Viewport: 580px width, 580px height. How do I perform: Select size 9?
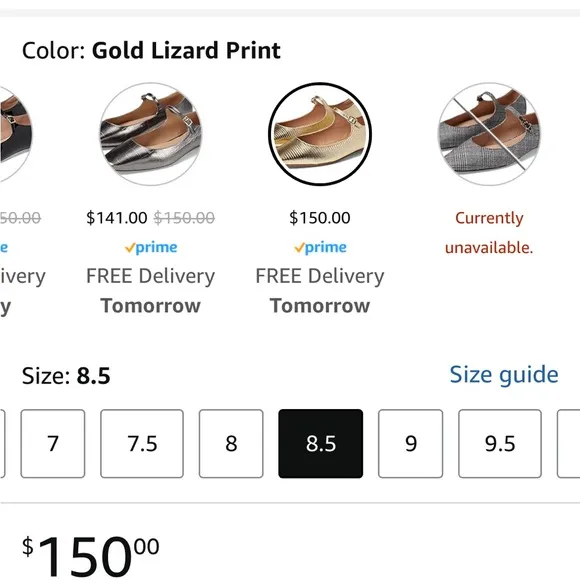tap(411, 444)
